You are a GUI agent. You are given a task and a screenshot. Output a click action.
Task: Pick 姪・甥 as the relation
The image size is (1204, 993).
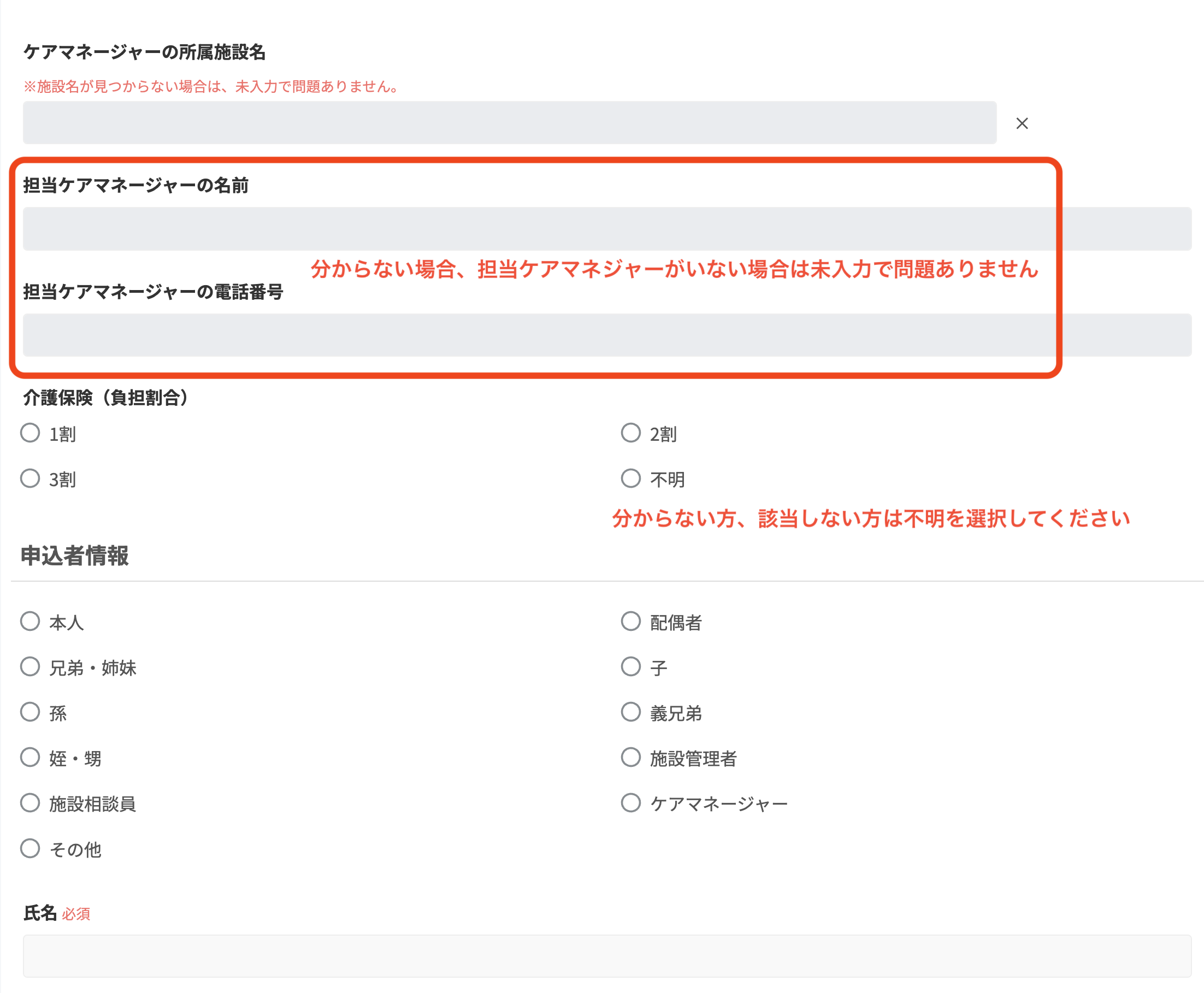pos(30,758)
